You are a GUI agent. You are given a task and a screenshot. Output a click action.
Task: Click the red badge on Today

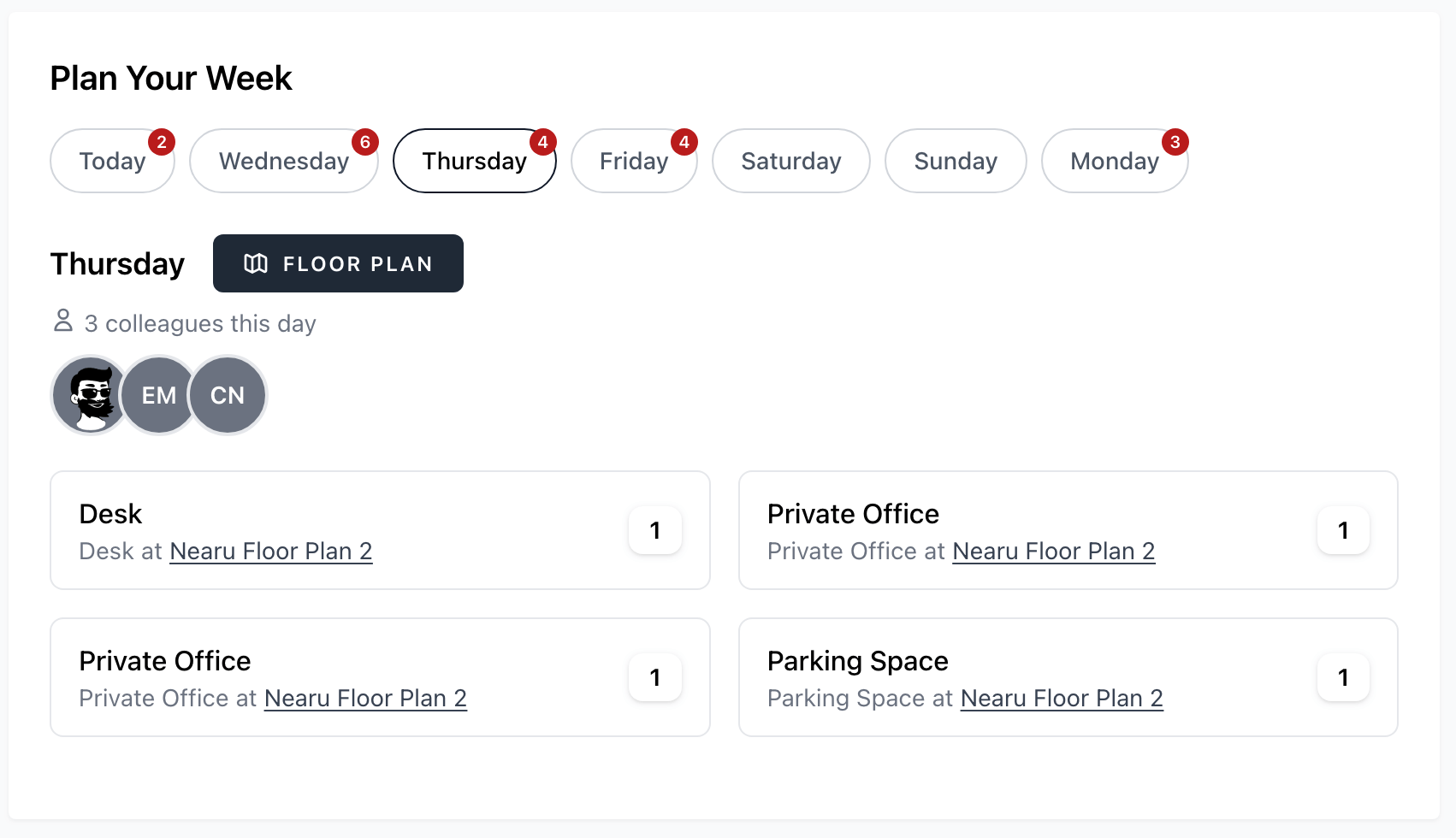[x=162, y=142]
